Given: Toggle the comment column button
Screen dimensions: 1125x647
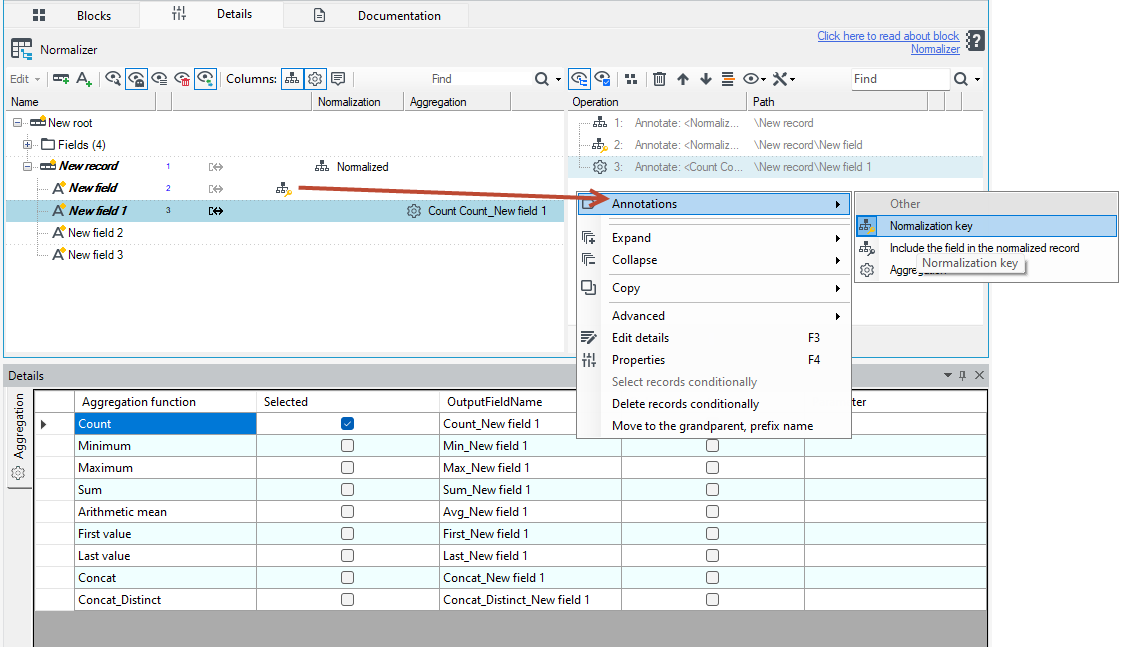Looking at the screenshot, I should coord(338,79).
